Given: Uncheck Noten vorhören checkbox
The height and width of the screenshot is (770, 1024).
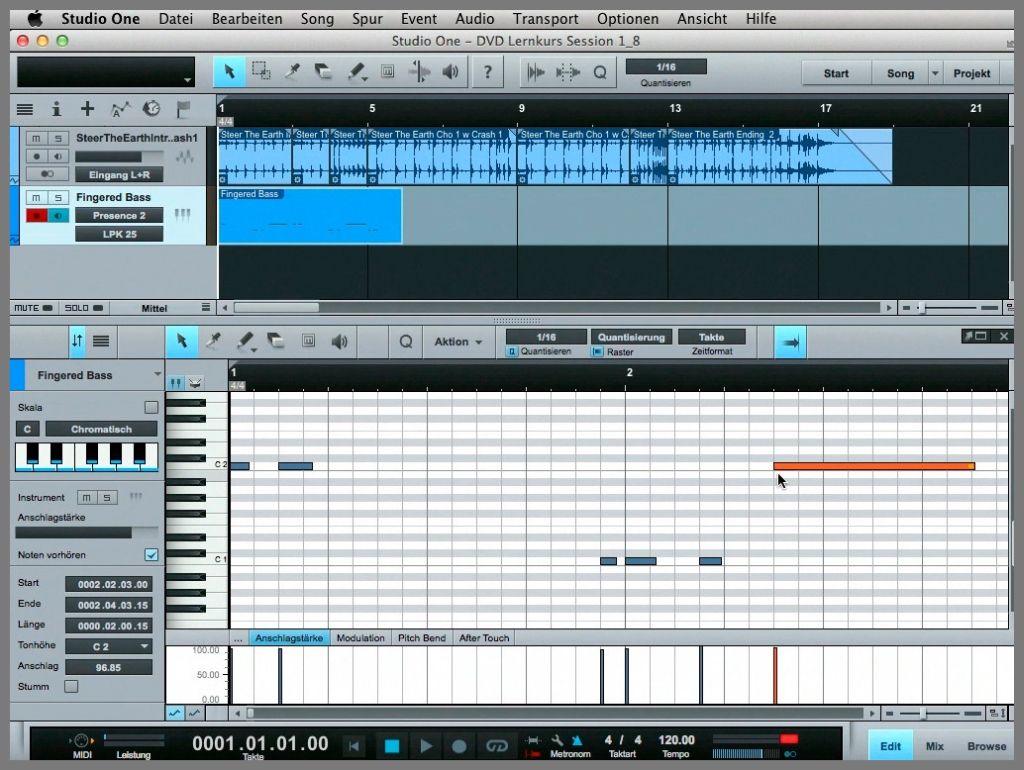Looking at the screenshot, I should coord(151,554).
